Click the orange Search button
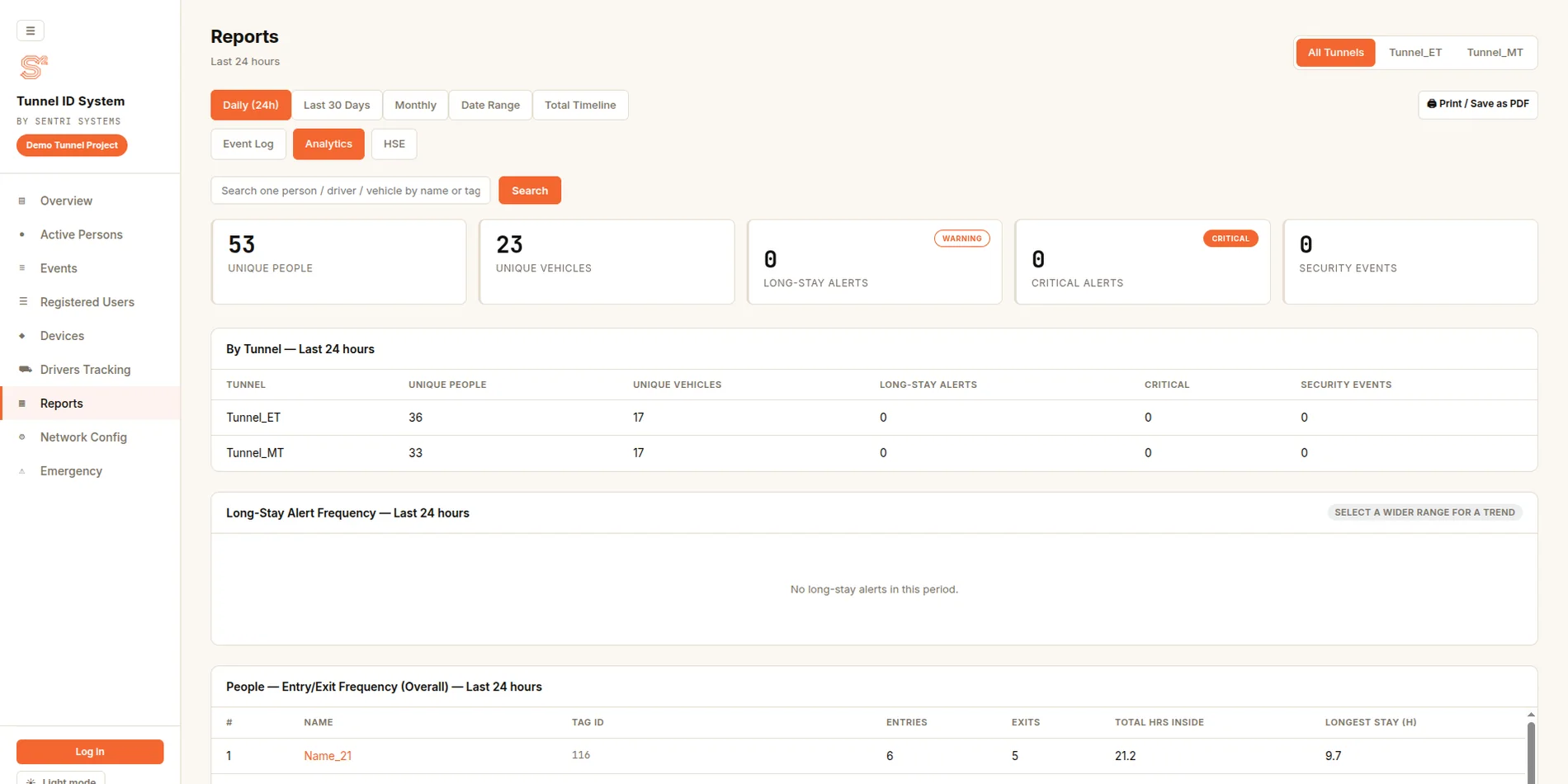 (530, 191)
